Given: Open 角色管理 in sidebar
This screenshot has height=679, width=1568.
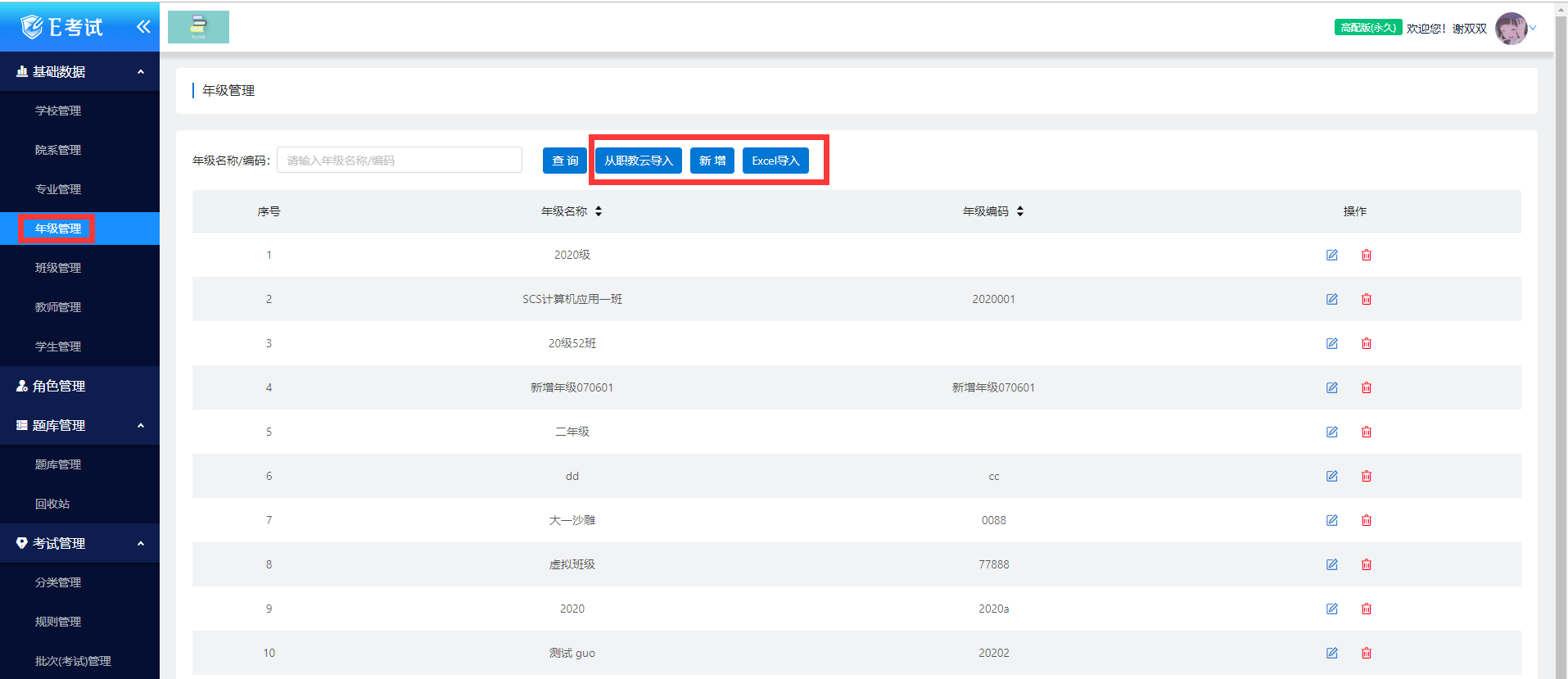Looking at the screenshot, I should [58, 386].
